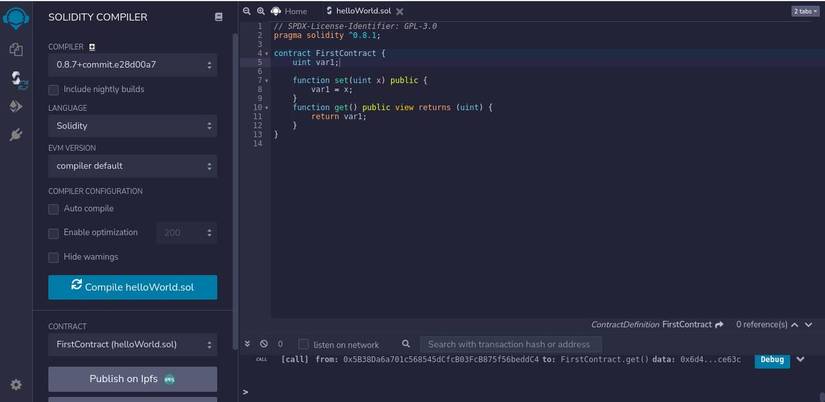Select the helloWorld.sol tab
Viewport: 825px width, 402px height.
(360, 11)
